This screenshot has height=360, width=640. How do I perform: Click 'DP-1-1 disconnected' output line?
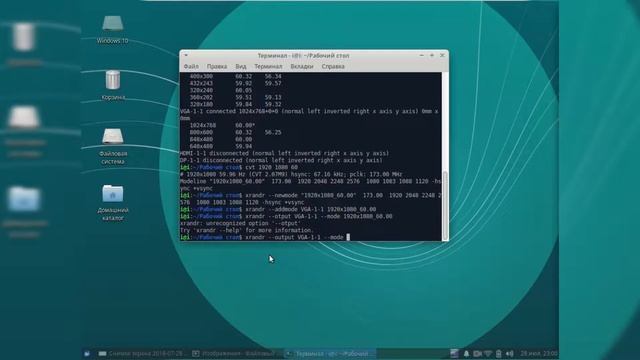(x=281, y=160)
